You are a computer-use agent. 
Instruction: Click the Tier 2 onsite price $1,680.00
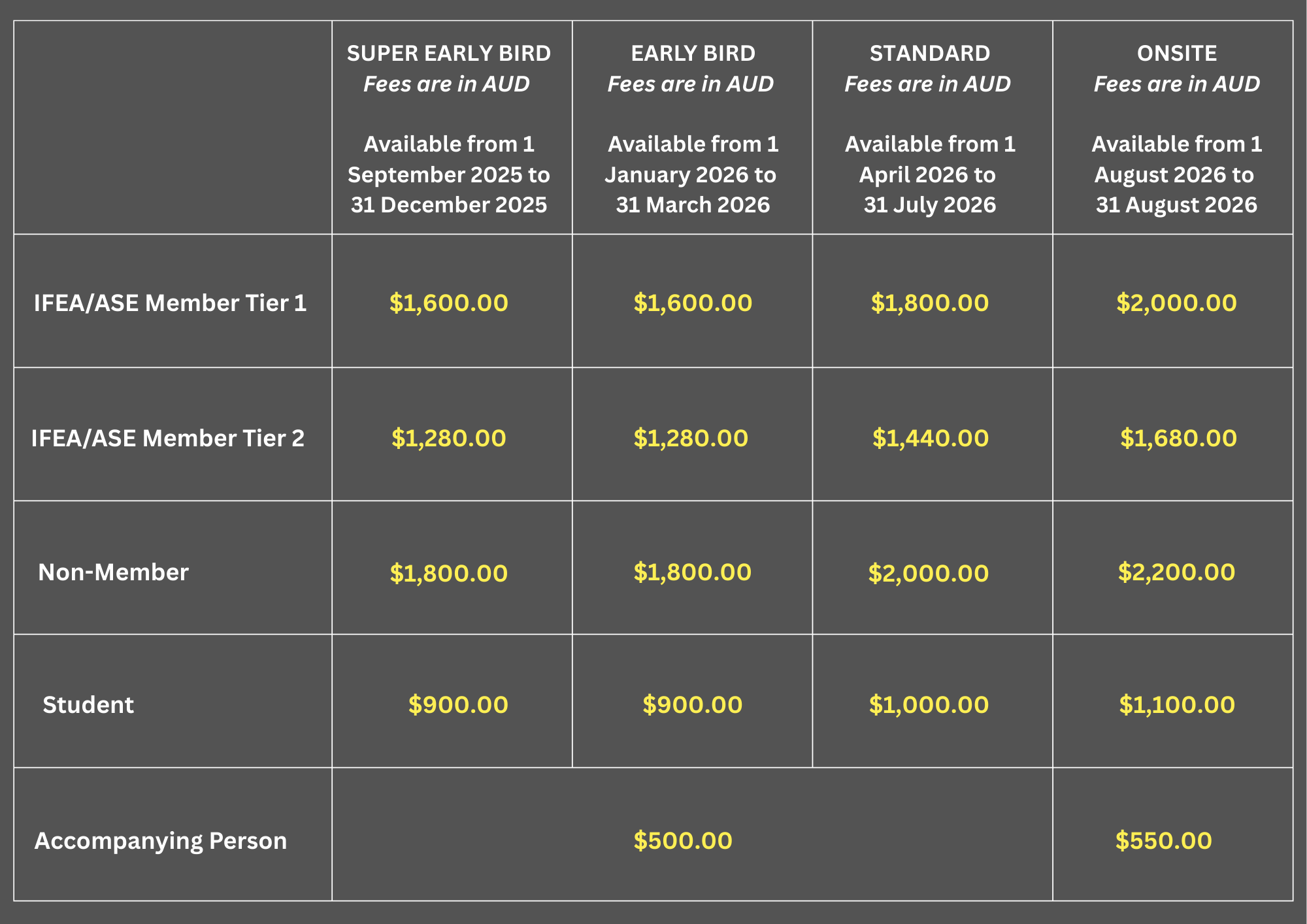[x=1178, y=438]
